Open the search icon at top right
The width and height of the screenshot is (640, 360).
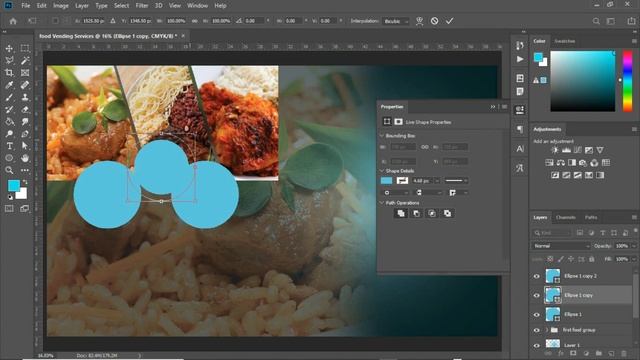coord(596,21)
